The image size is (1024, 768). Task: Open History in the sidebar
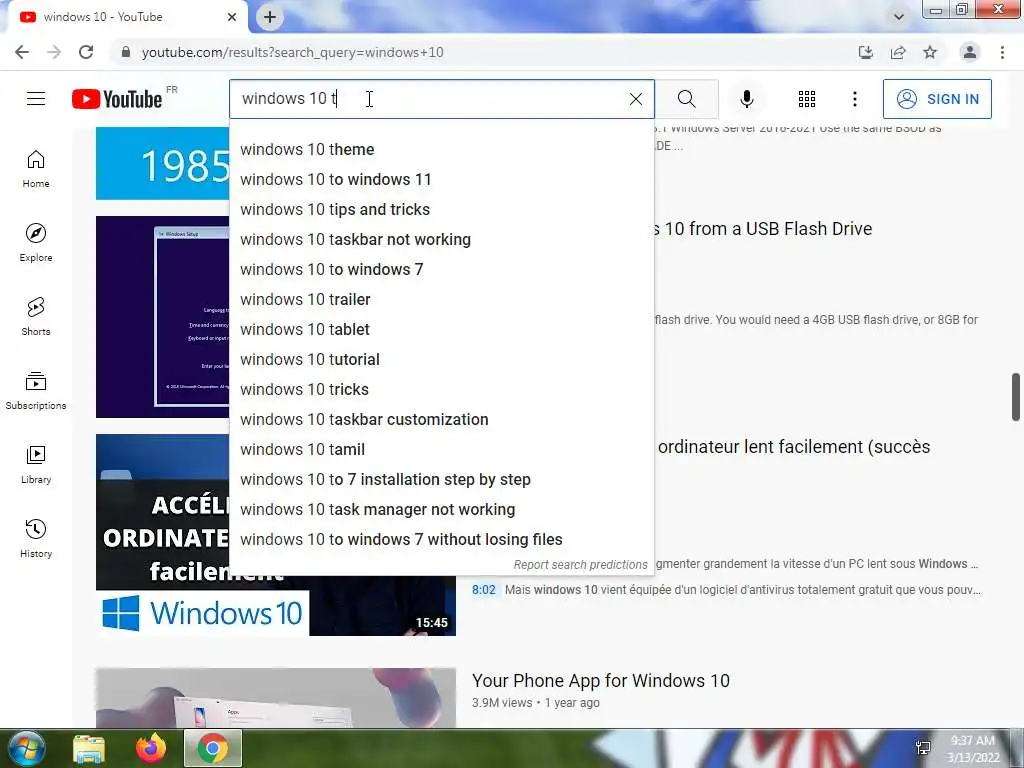pyautogui.click(x=36, y=538)
